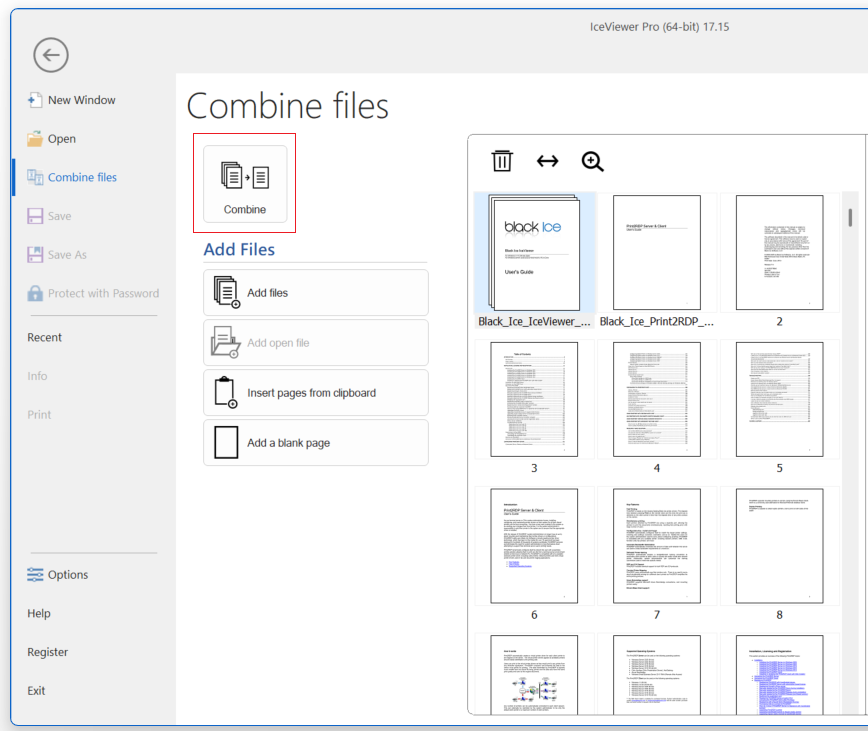868x731 pixels.
Task: Select page 4 thumbnail
Action: point(657,399)
